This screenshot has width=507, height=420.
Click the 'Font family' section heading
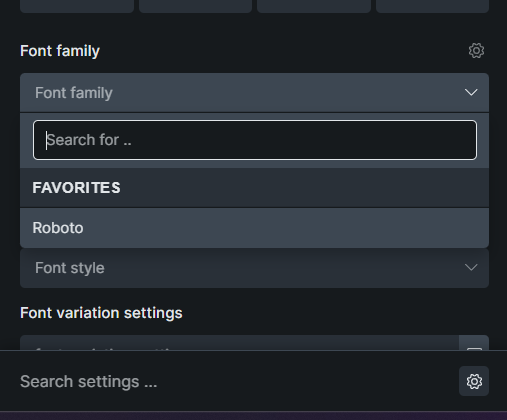60,51
